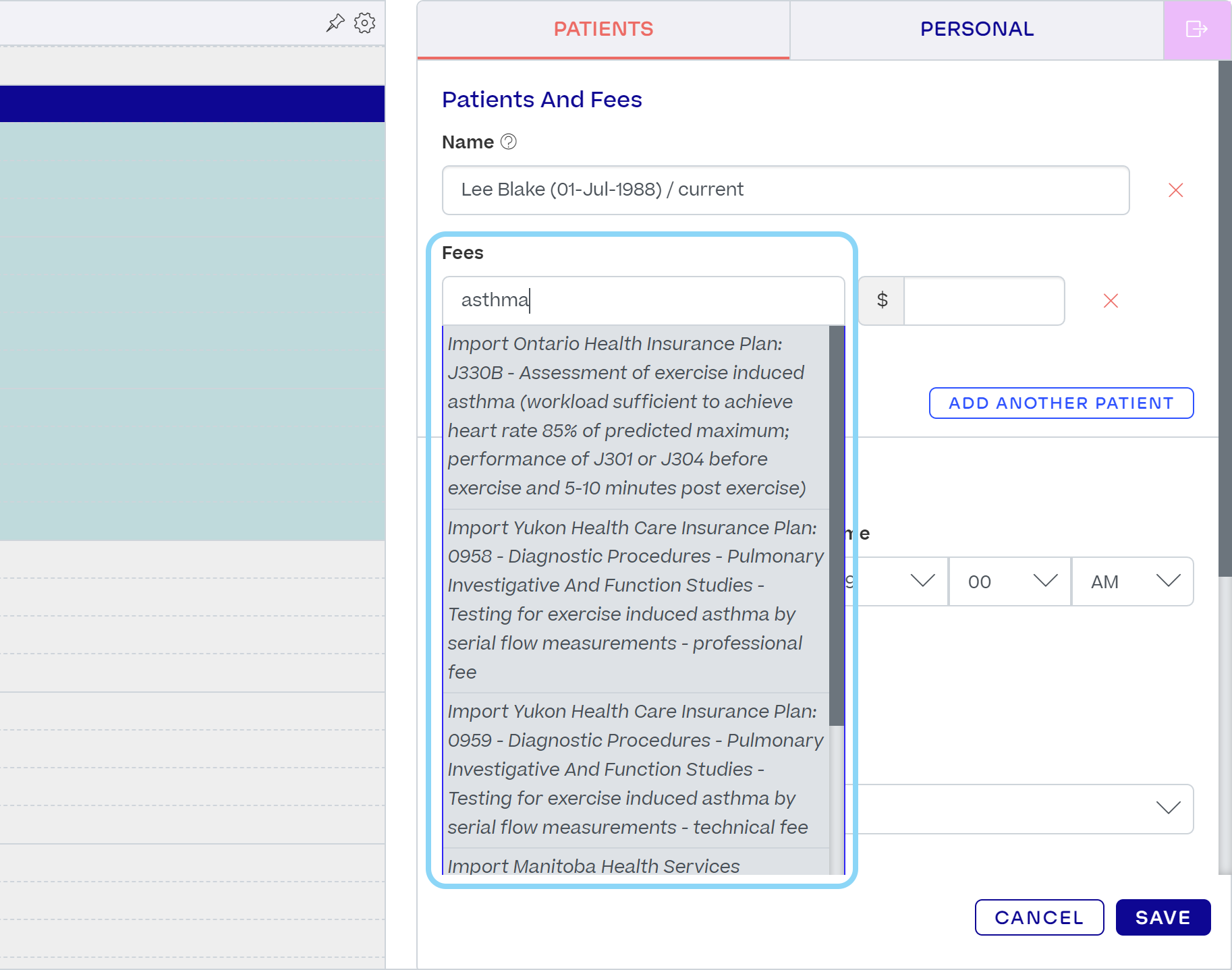
Task: Click the purple logout arrow icon
Action: click(1197, 29)
